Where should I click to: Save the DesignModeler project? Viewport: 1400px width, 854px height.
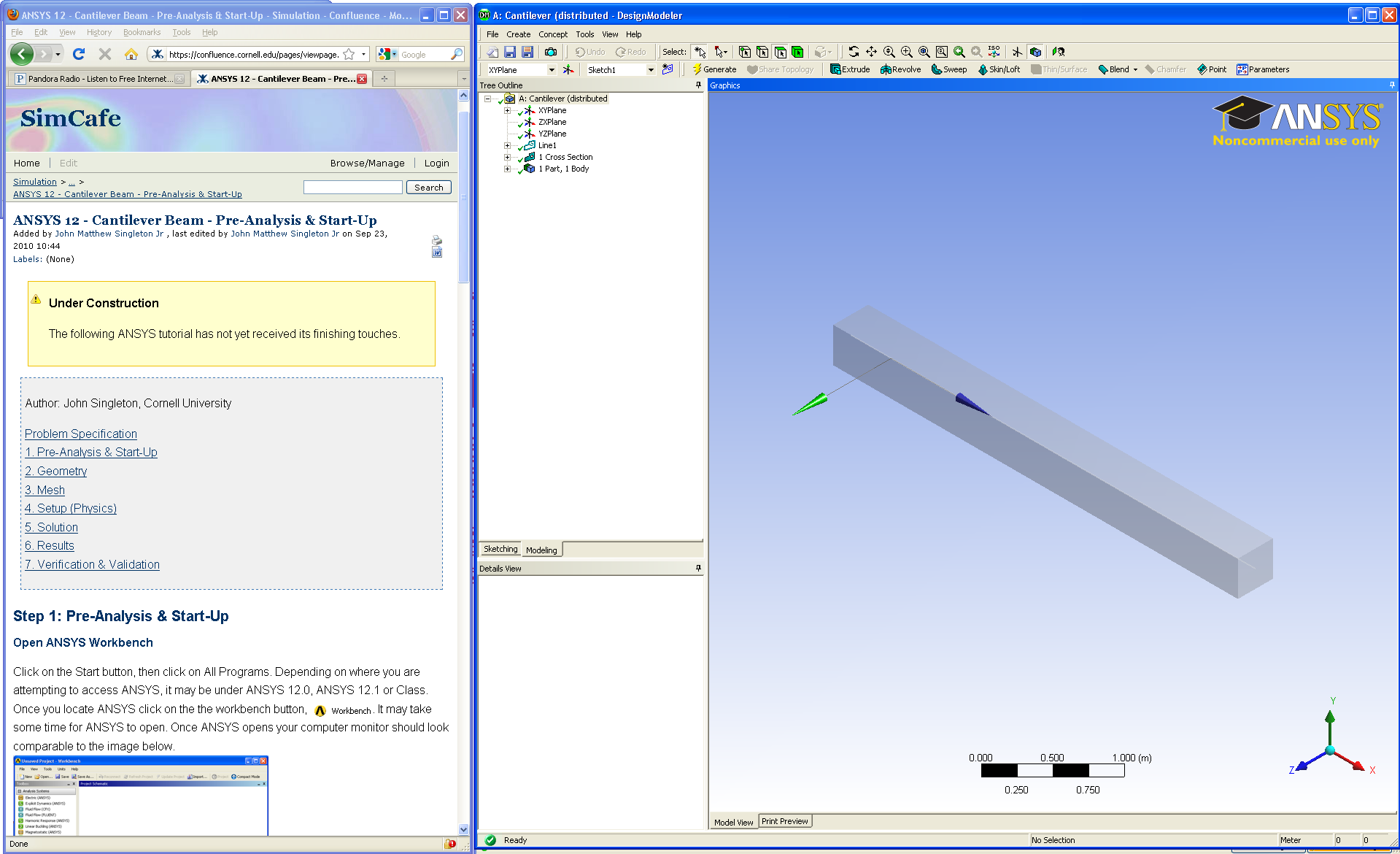click(x=510, y=52)
